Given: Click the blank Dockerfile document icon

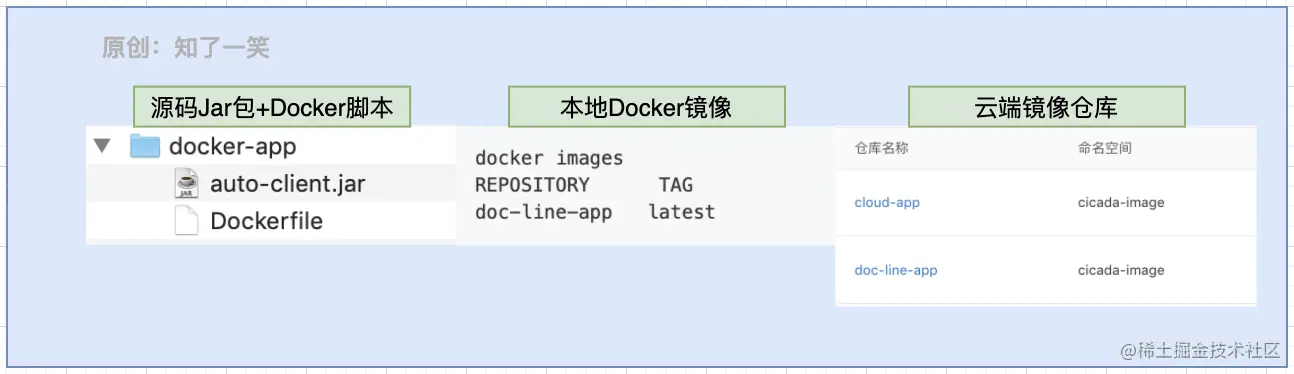Looking at the screenshot, I should pos(186,220).
